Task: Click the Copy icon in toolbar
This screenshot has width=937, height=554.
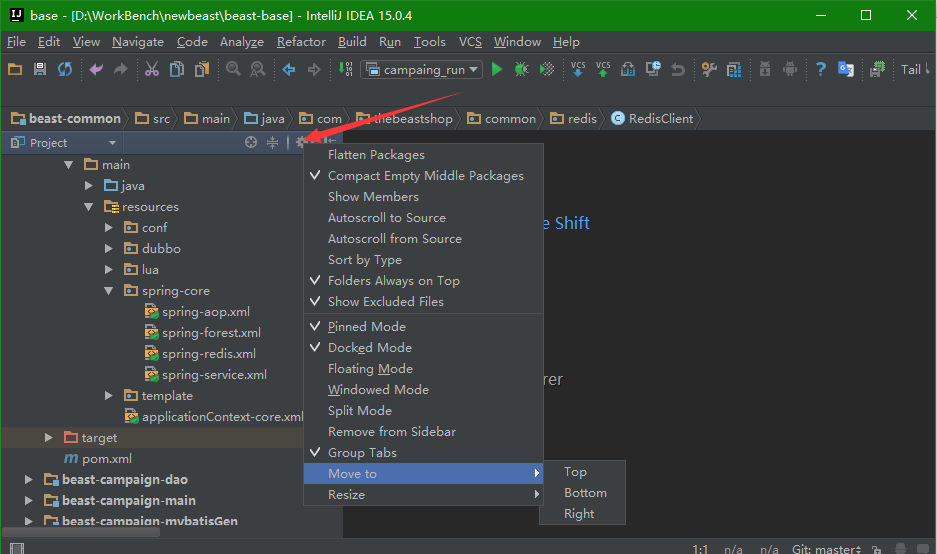Action: (x=177, y=69)
